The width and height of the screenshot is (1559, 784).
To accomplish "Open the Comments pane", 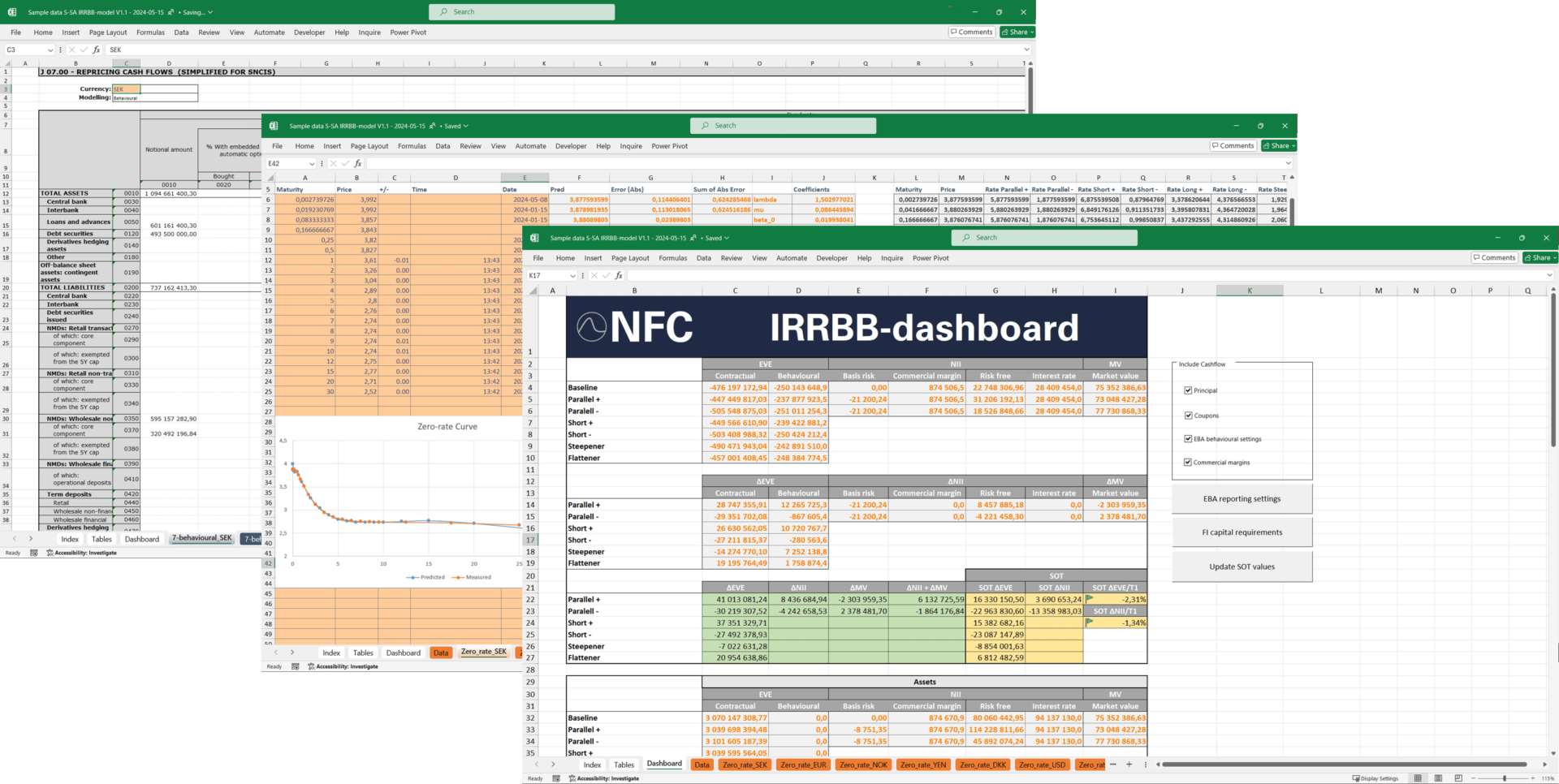I will [x=1494, y=257].
